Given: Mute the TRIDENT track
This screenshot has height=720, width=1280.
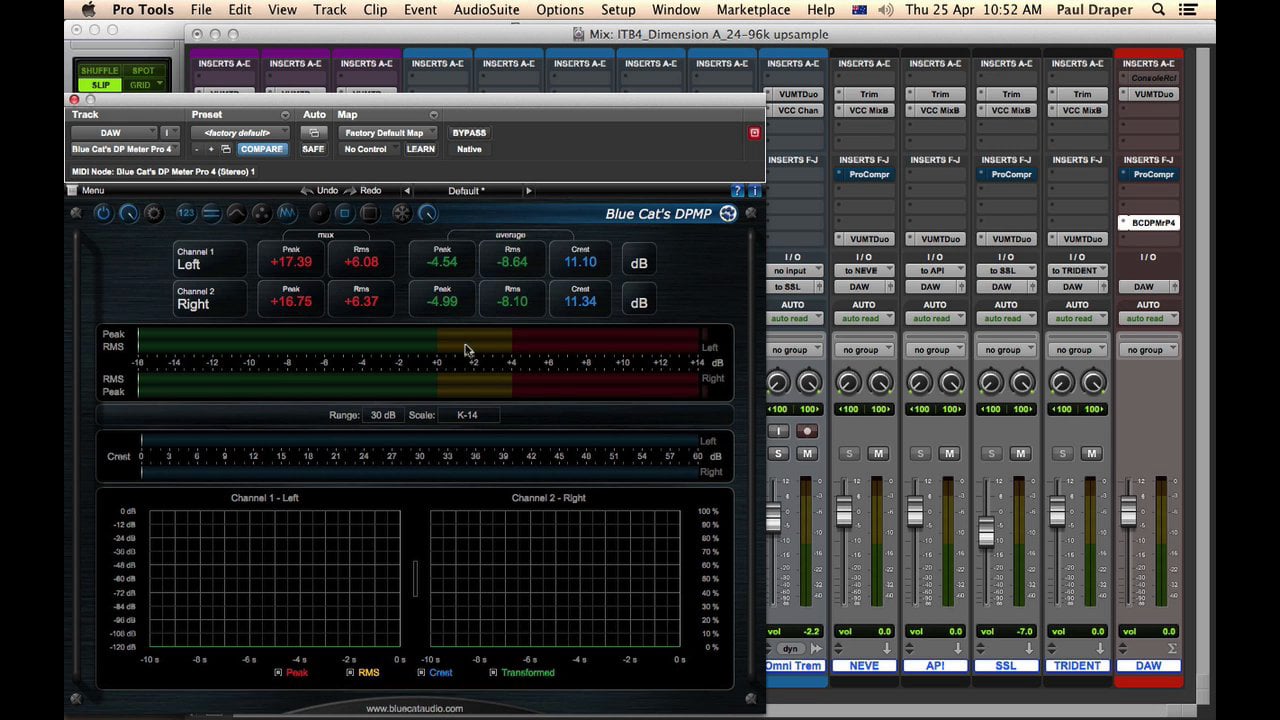Looking at the screenshot, I should click(x=1091, y=454).
